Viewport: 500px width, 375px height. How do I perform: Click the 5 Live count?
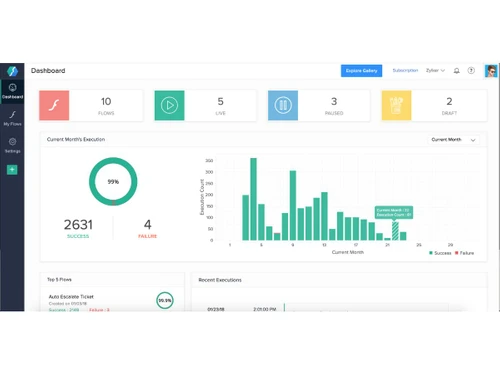tap(220, 101)
